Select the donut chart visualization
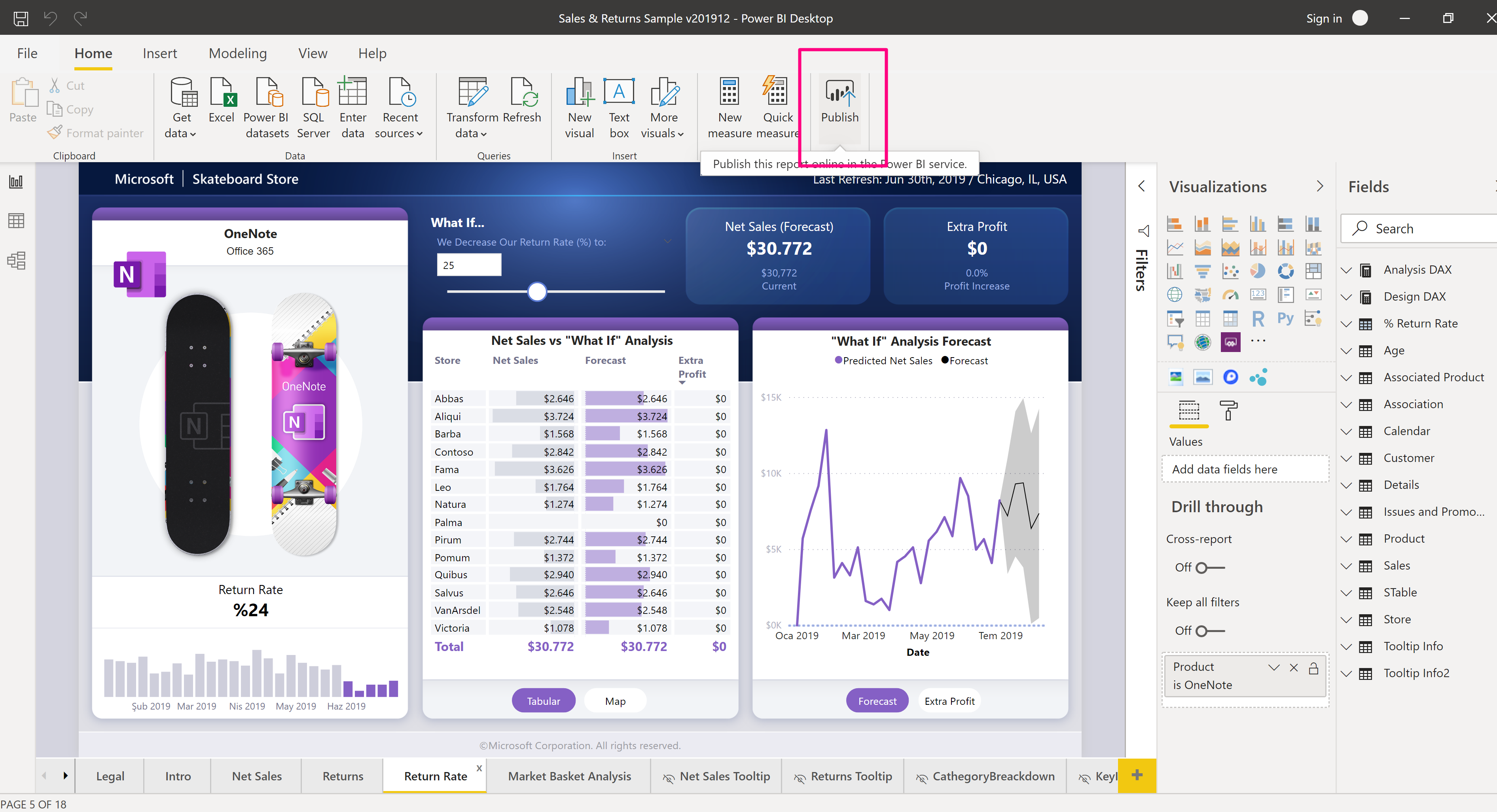The image size is (1497, 812). pyautogui.click(x=1285, y=271)
